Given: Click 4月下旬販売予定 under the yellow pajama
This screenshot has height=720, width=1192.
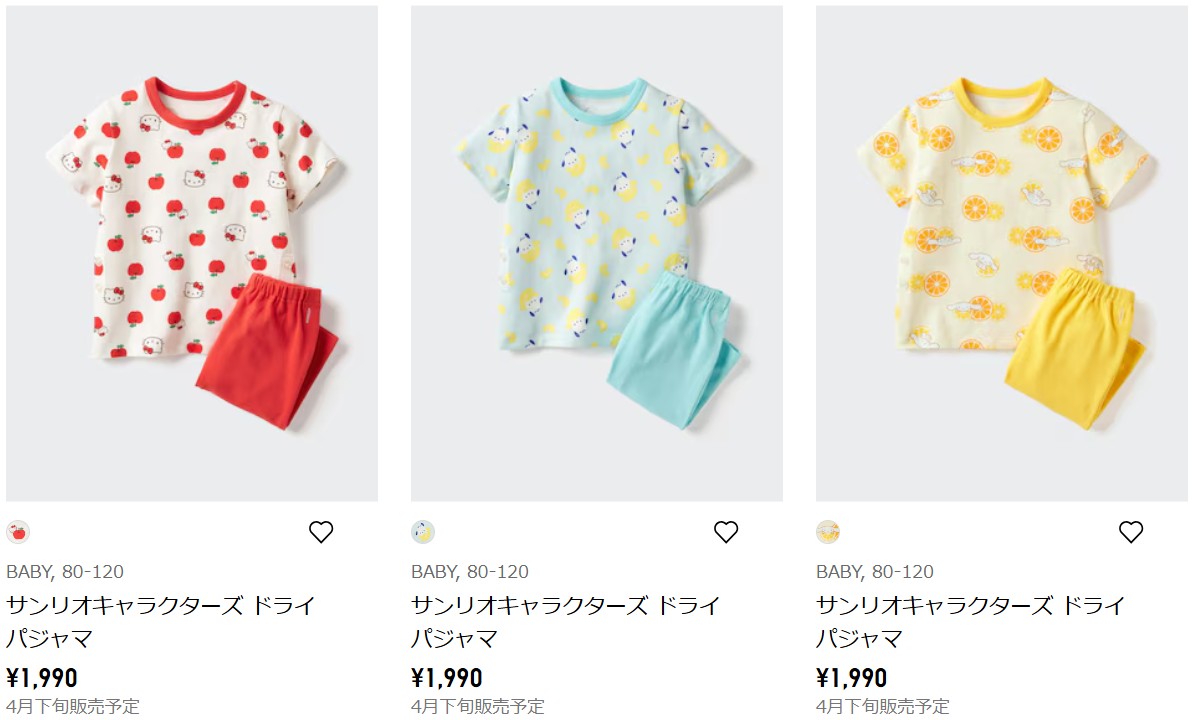Looking at the screenshot, I should point(883,706).
